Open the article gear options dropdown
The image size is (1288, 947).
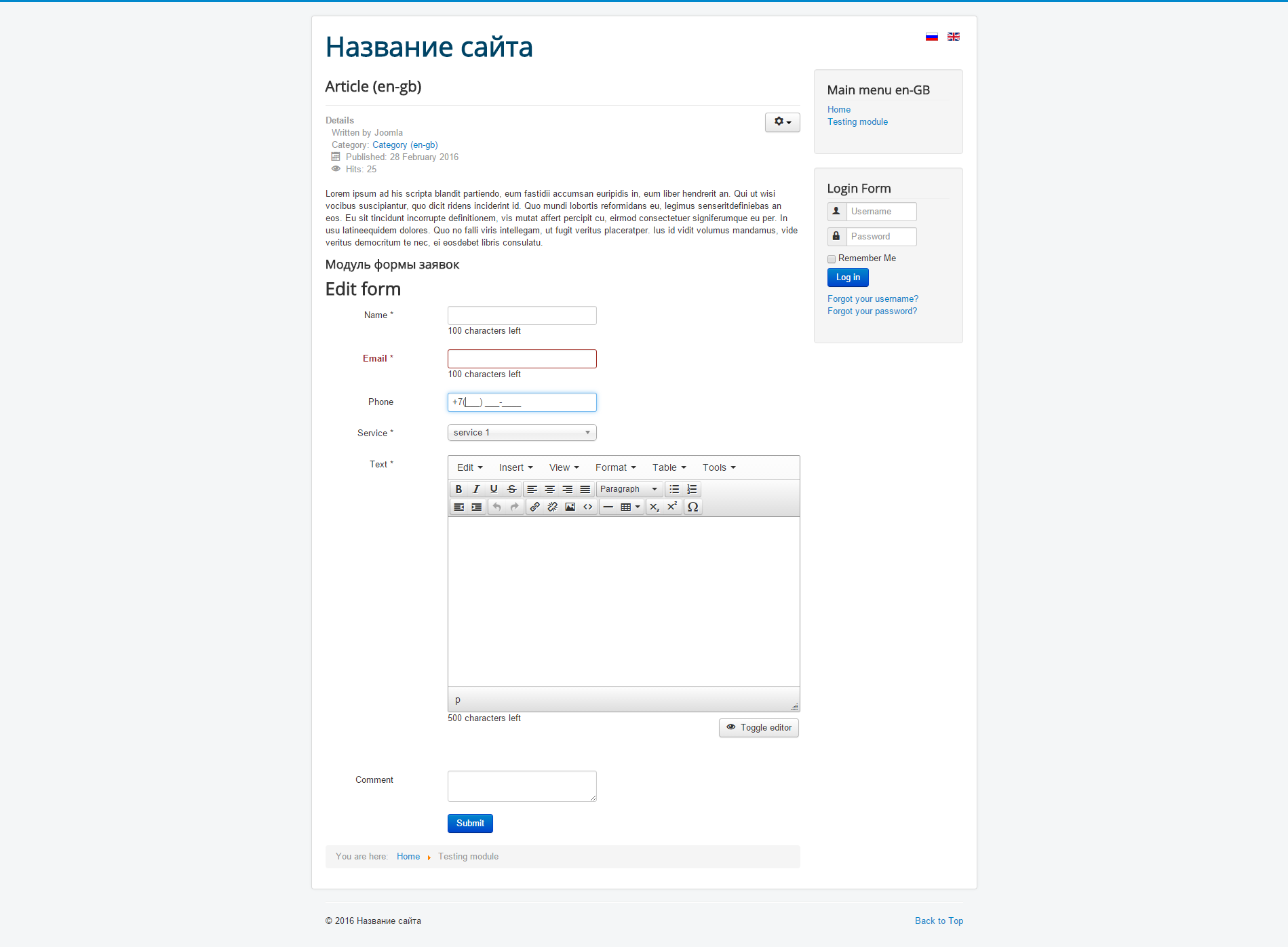click(782, 122)
